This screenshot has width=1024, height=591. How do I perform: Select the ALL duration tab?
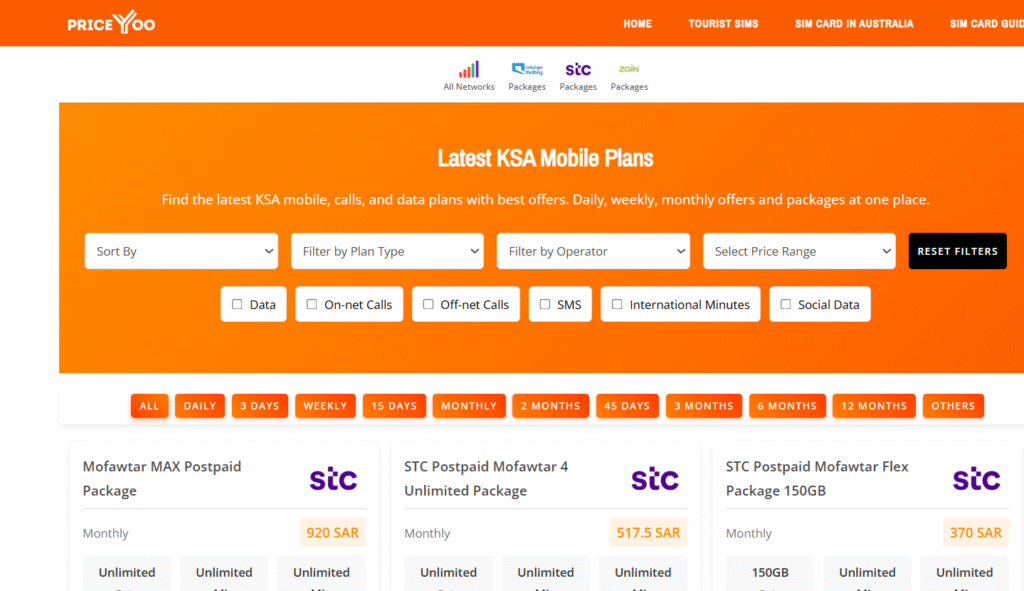pyautogui.click(x=150, y=406)
